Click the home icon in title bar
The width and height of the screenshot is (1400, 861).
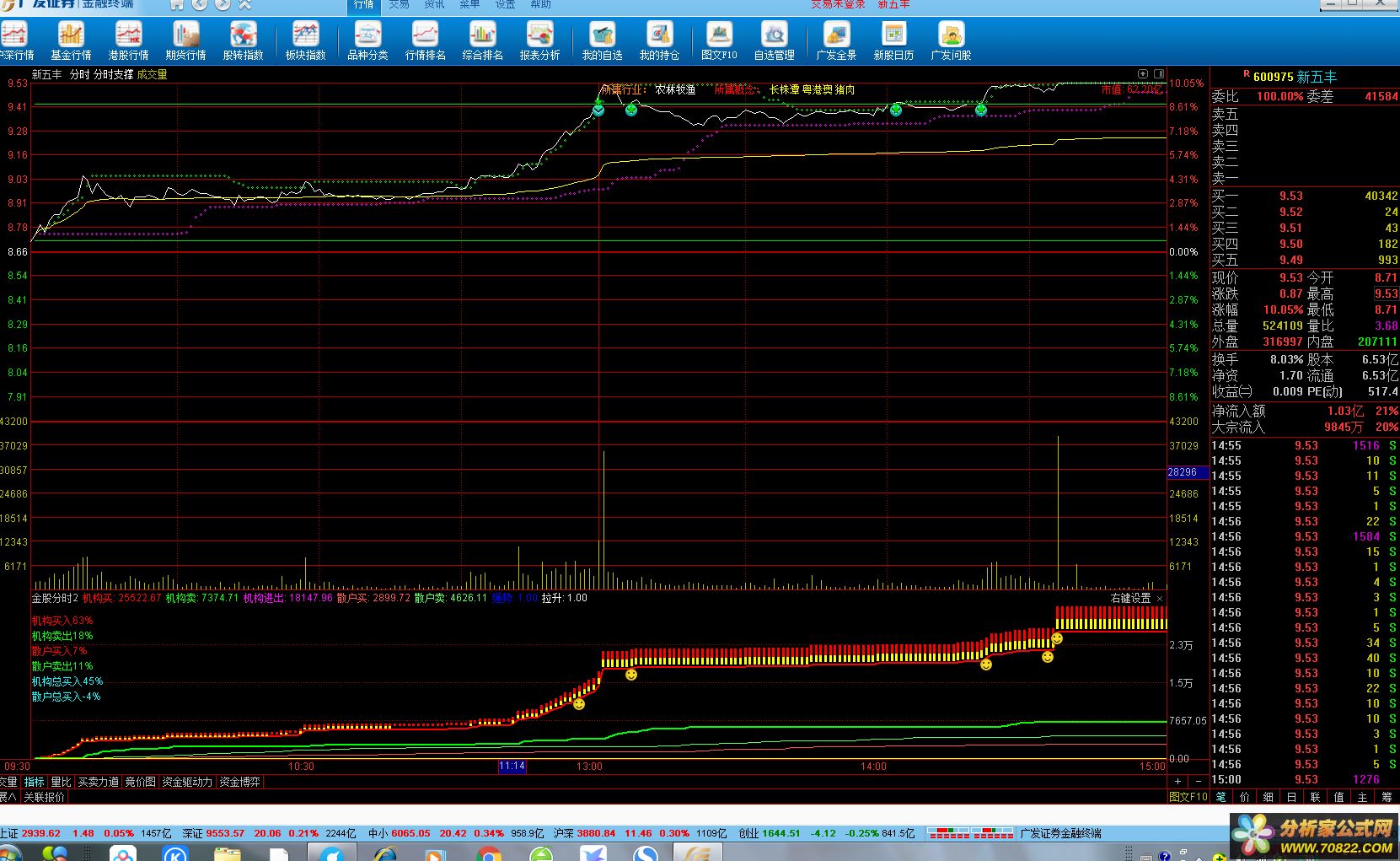pos(177,4)
